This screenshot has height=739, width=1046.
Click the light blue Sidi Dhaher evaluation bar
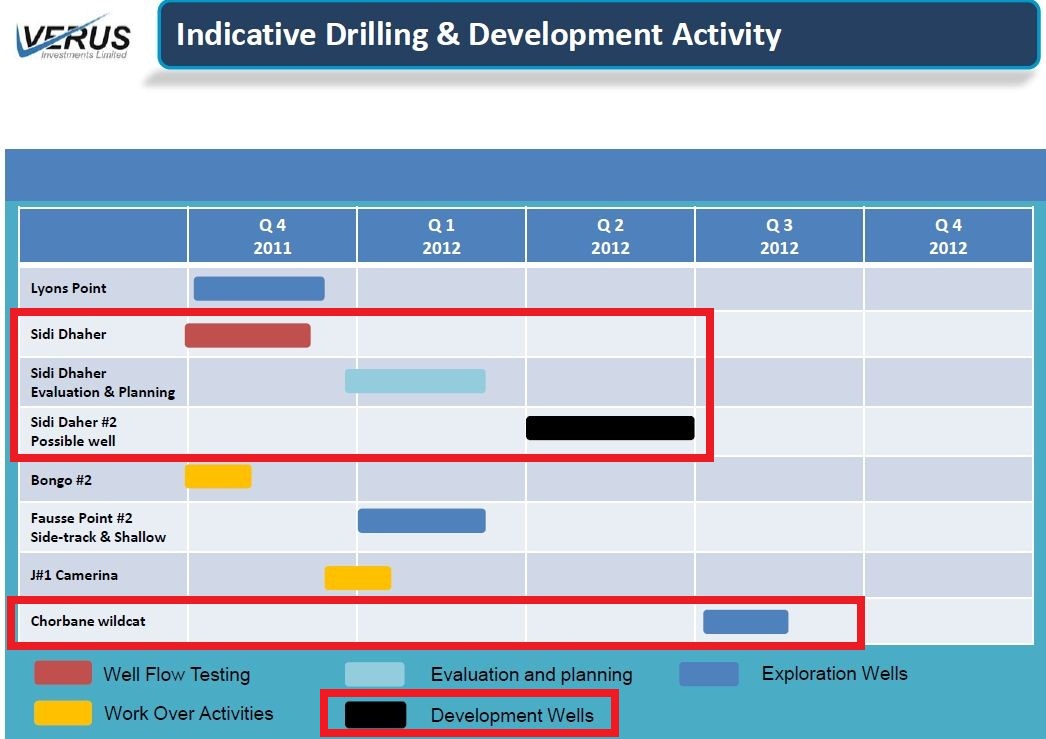pos(415,381)
